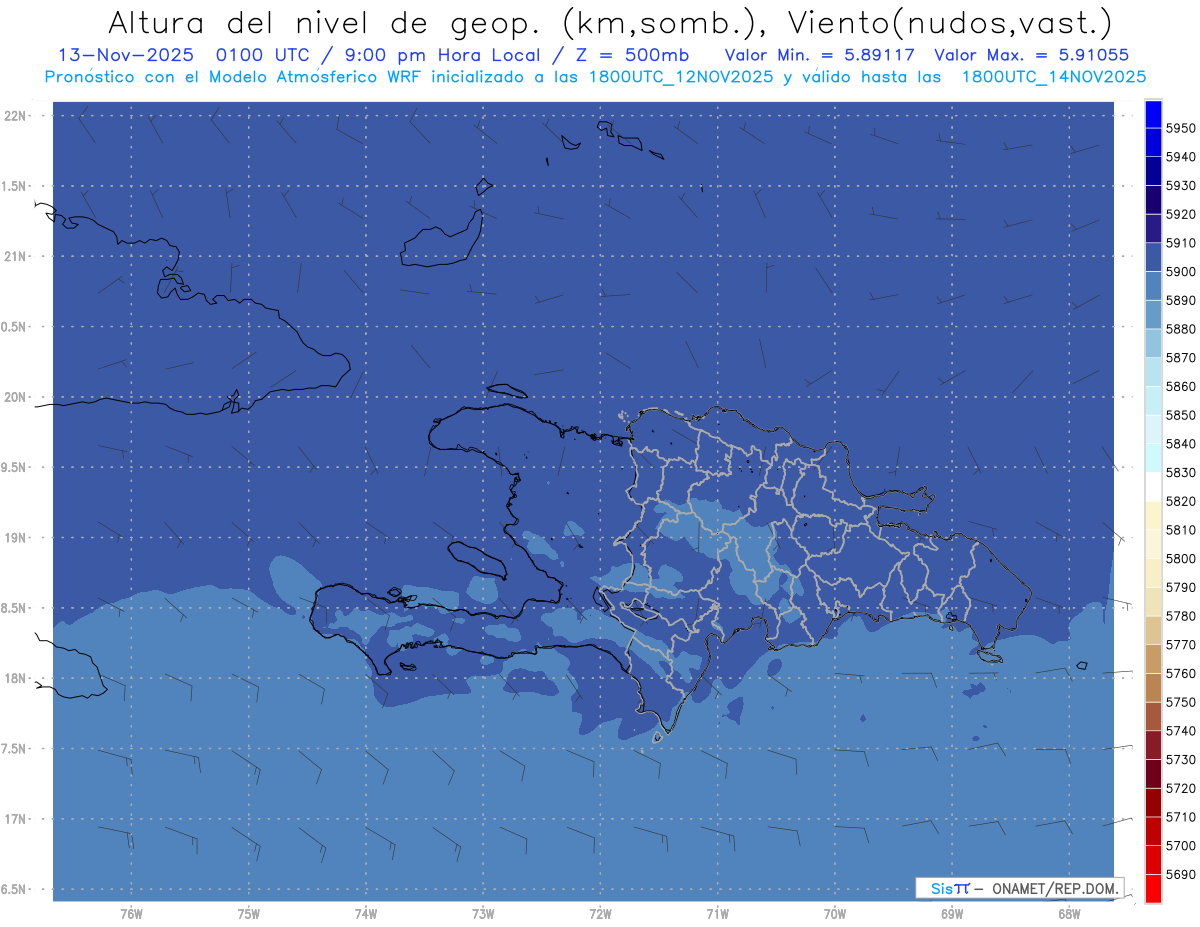The width and height of the screenshot is (1200, 927).
Task: Click Great Inagua island outline near 21N
Action: [x=443, y=240]
